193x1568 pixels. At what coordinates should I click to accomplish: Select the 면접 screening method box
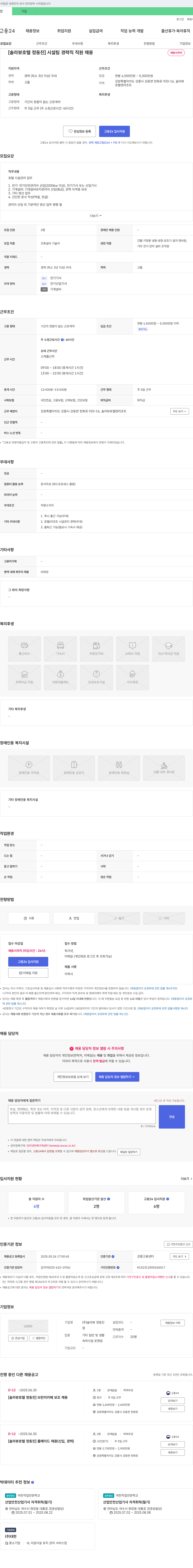[x=74, y=919]
